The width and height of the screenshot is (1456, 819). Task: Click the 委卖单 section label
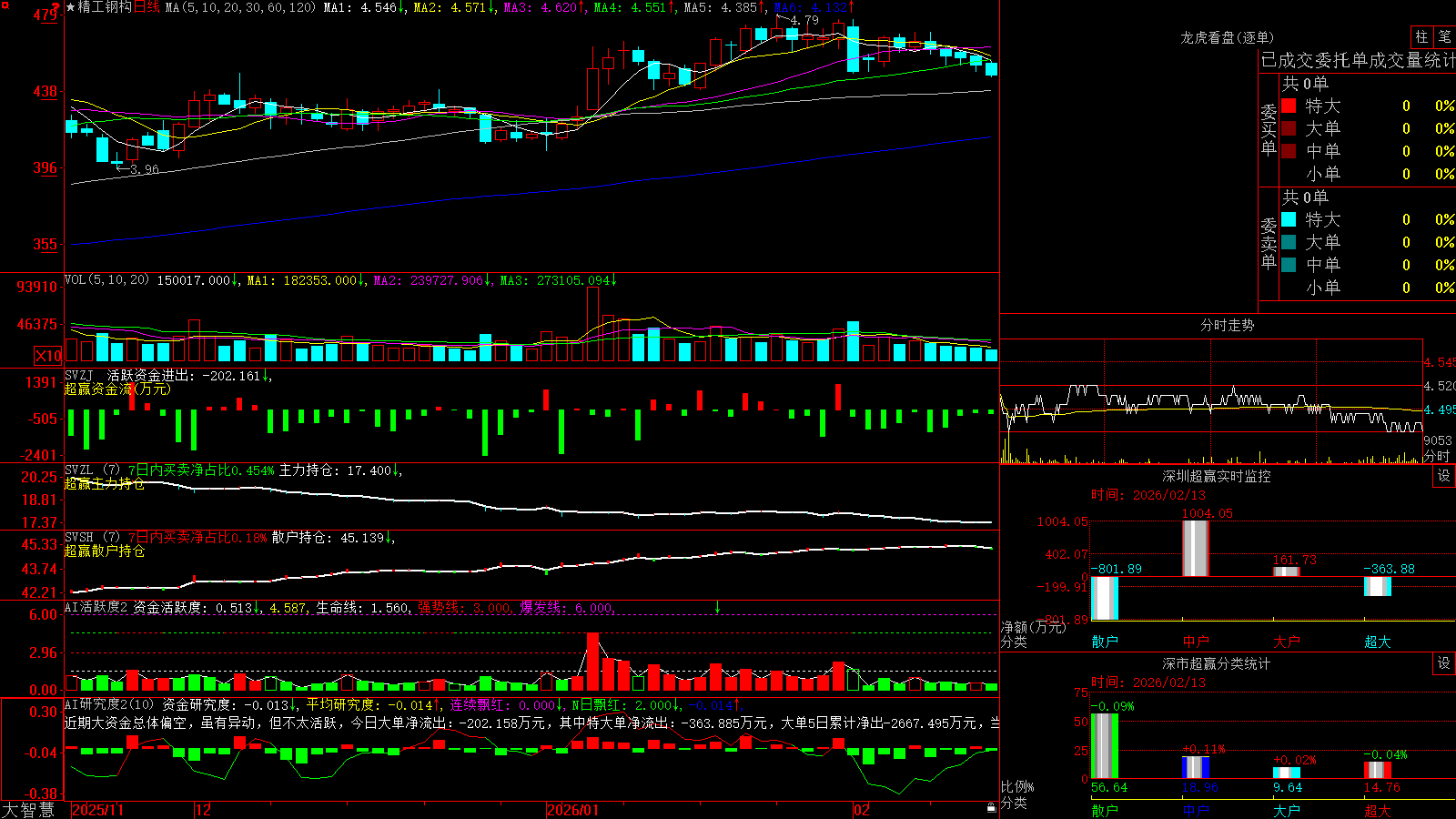click(x=1269, y=243)
